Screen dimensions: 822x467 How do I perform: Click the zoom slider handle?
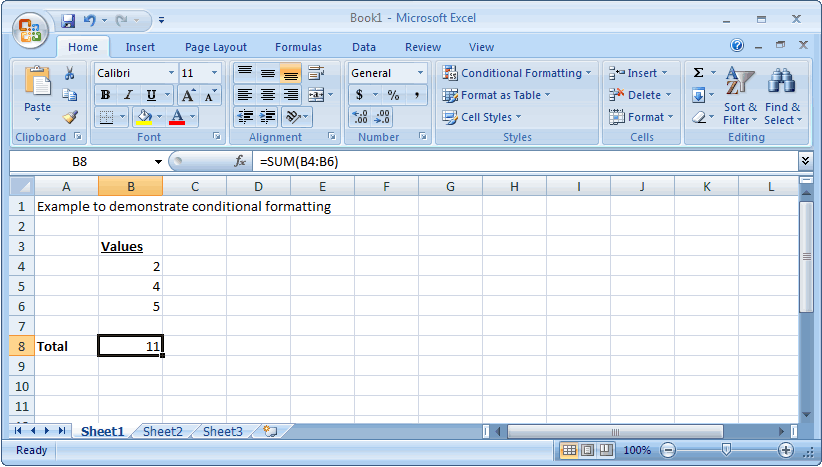(x=727, y=449)
